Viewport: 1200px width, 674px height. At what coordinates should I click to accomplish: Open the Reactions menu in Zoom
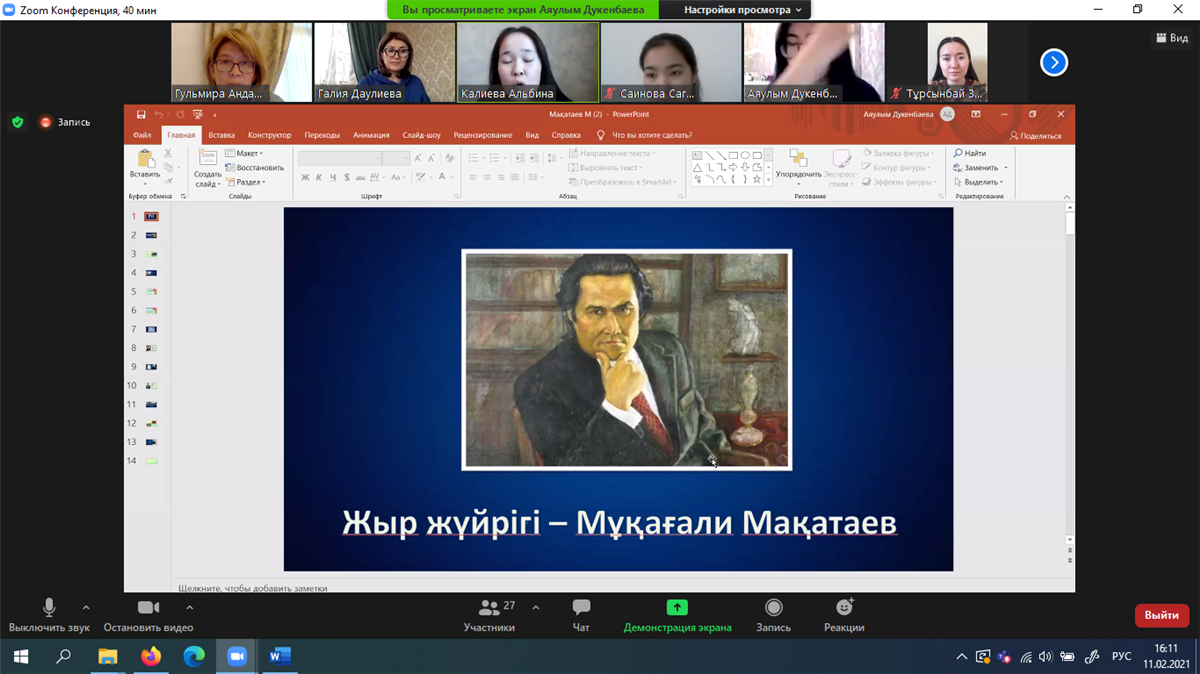tap(844, 608)
